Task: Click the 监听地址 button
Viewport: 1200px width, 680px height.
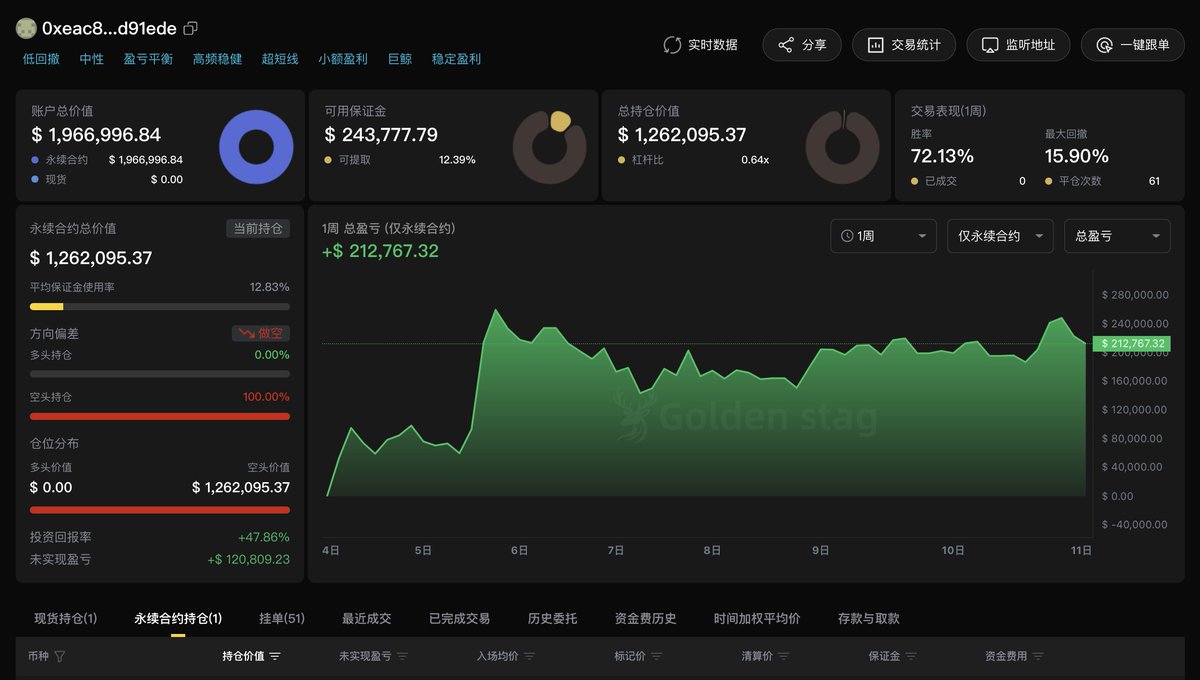Action: [1018, 45]
